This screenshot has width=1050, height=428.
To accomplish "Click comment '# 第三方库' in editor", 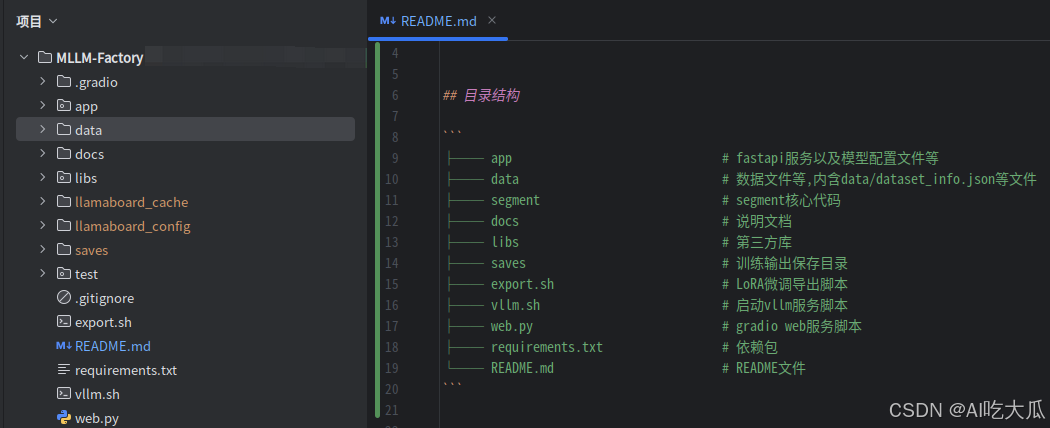I will [x=757, y=242].
